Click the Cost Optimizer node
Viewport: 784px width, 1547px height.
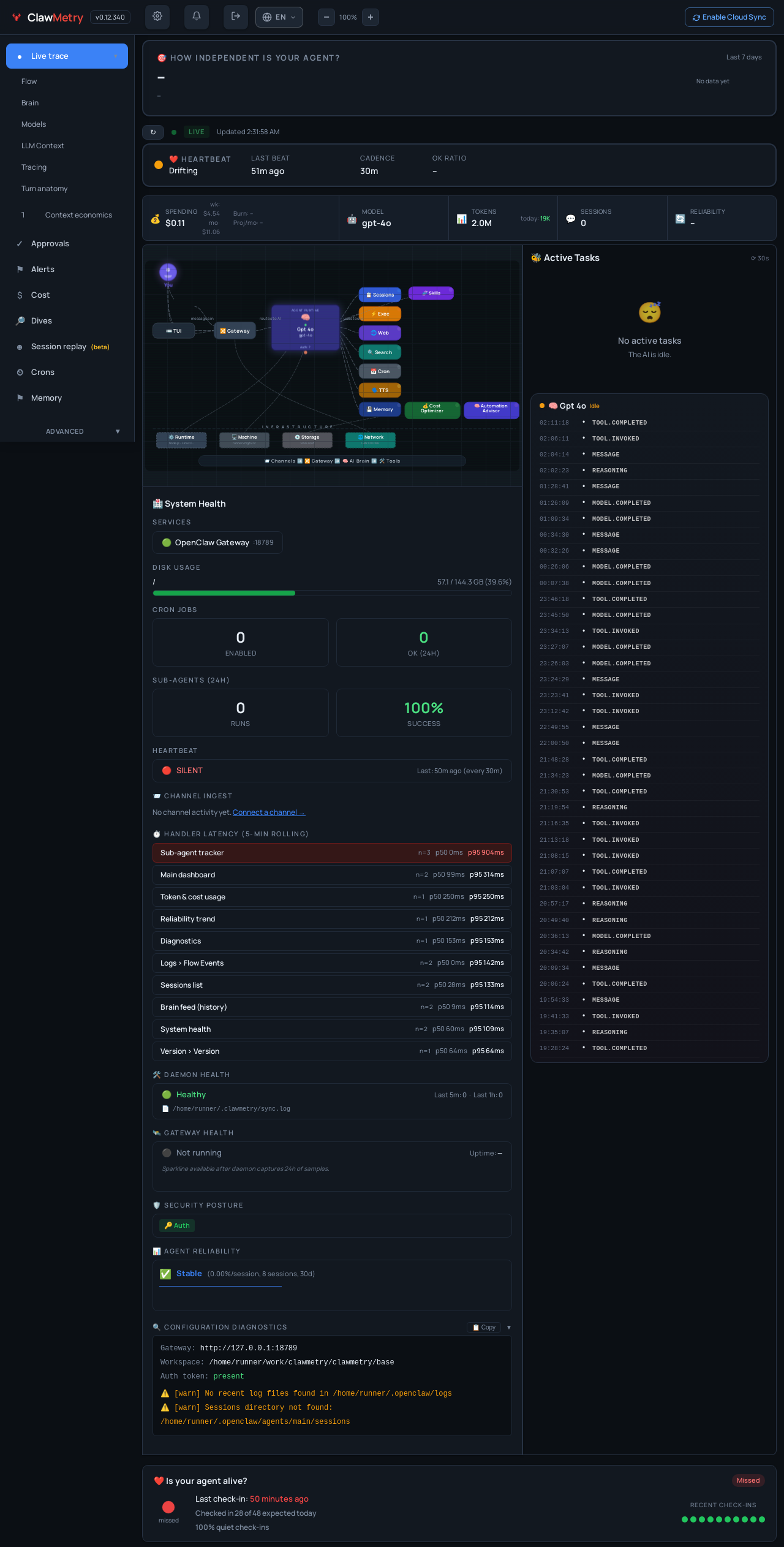pos(432,409)
